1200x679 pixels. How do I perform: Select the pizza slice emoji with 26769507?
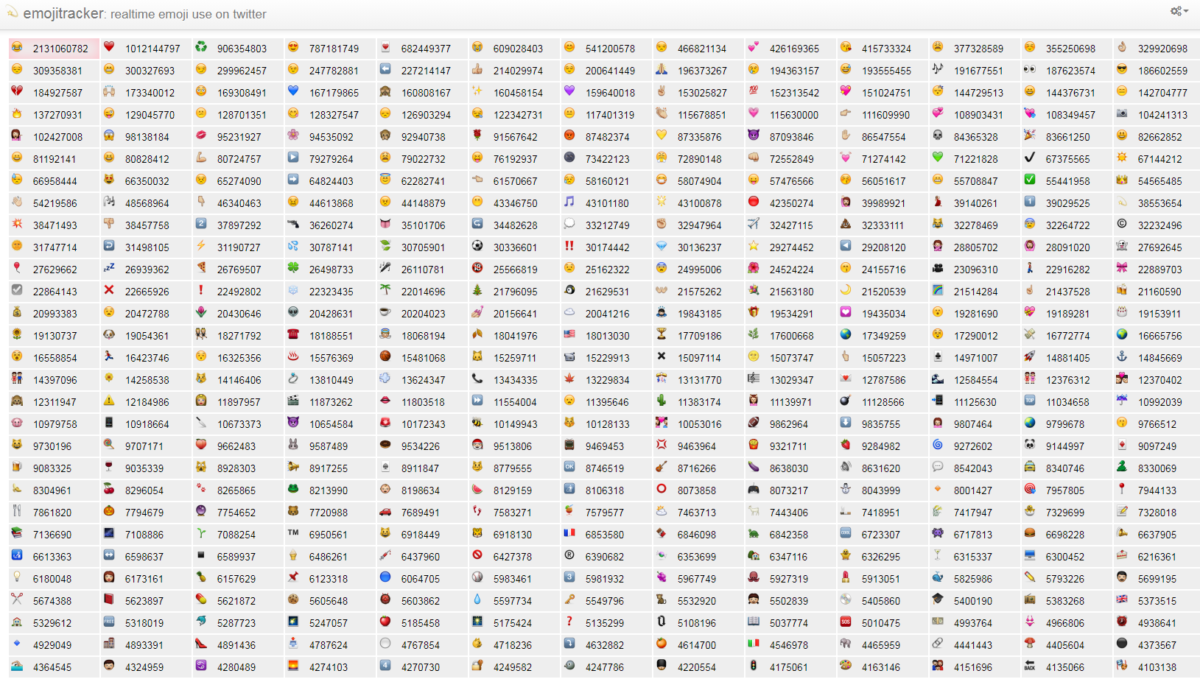201,268
